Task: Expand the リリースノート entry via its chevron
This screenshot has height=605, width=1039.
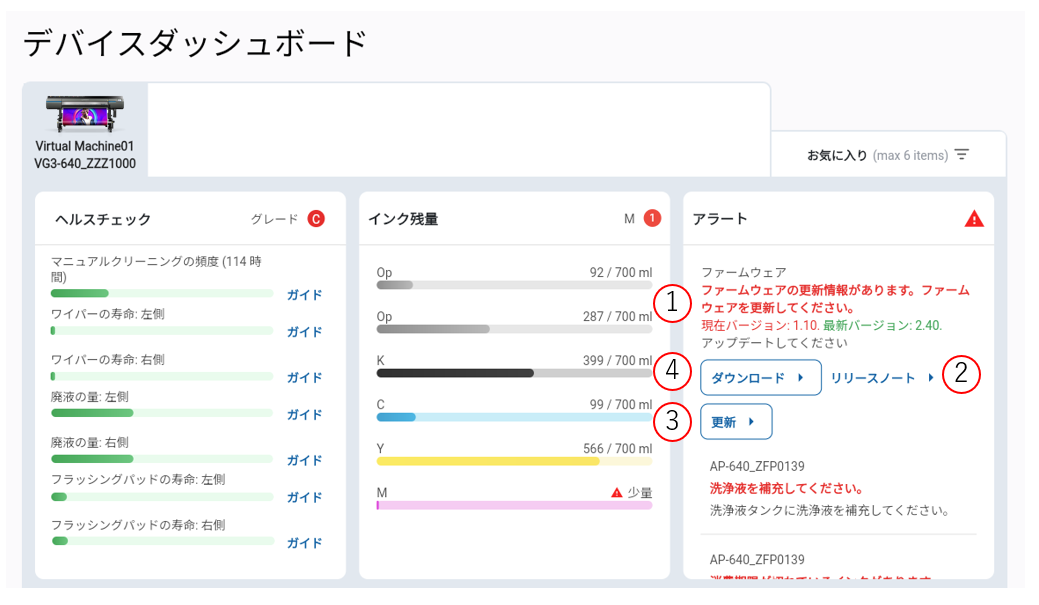Action: coord(931,379)
